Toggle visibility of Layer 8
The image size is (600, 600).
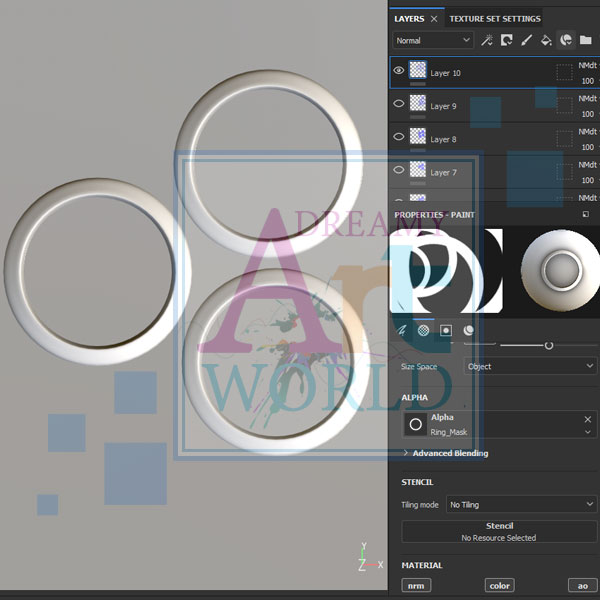[399, 137]
